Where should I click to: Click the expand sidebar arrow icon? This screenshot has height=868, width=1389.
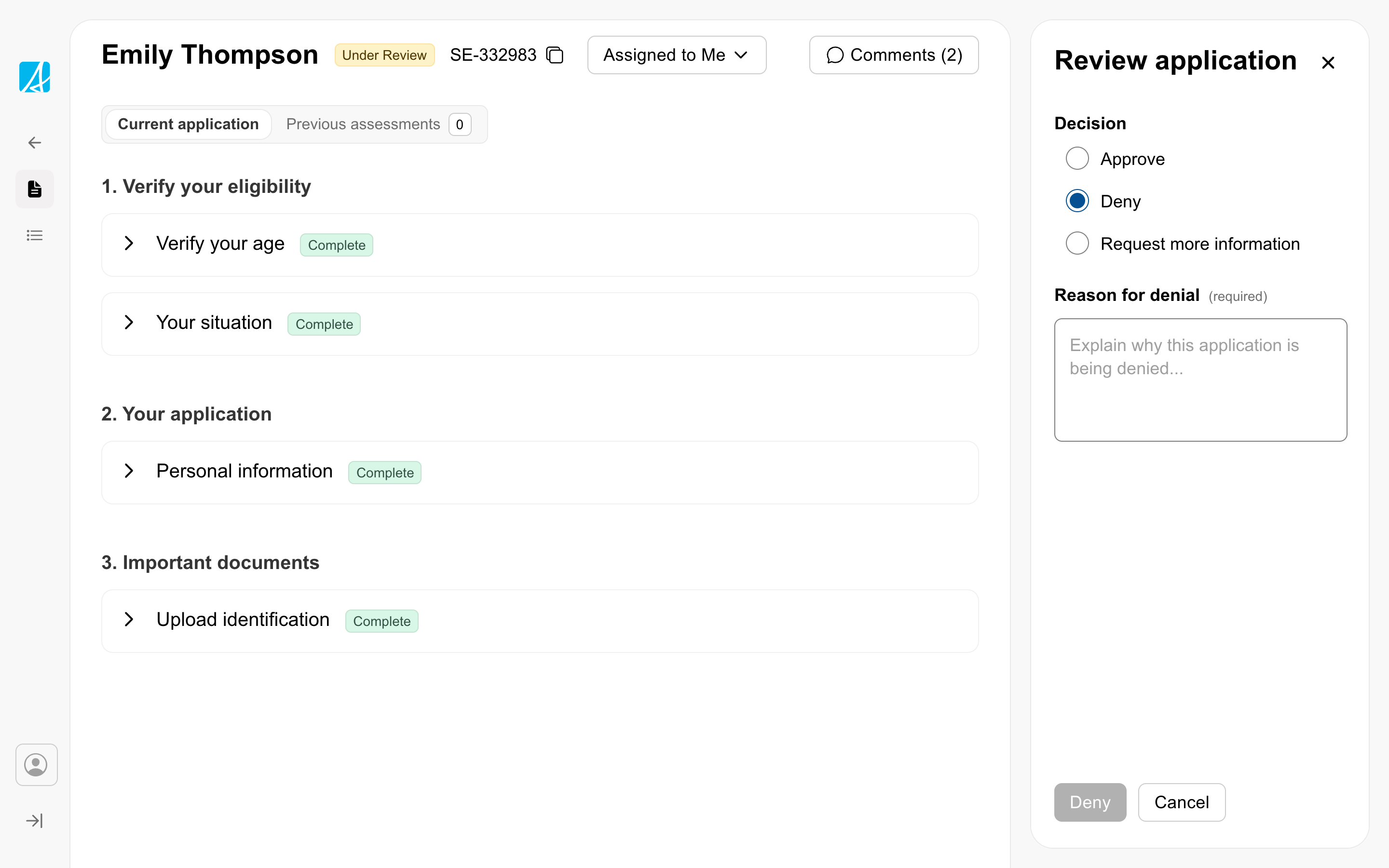34,820
